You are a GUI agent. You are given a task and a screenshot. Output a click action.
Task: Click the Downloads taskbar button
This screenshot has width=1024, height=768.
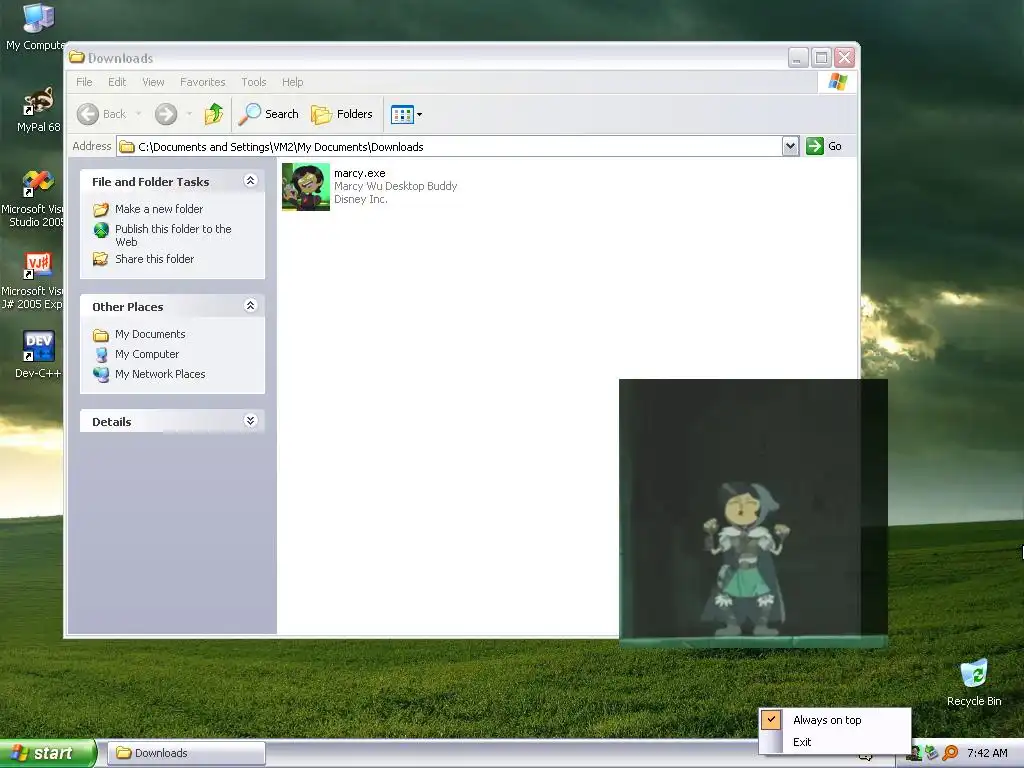[x=186, y=753]
